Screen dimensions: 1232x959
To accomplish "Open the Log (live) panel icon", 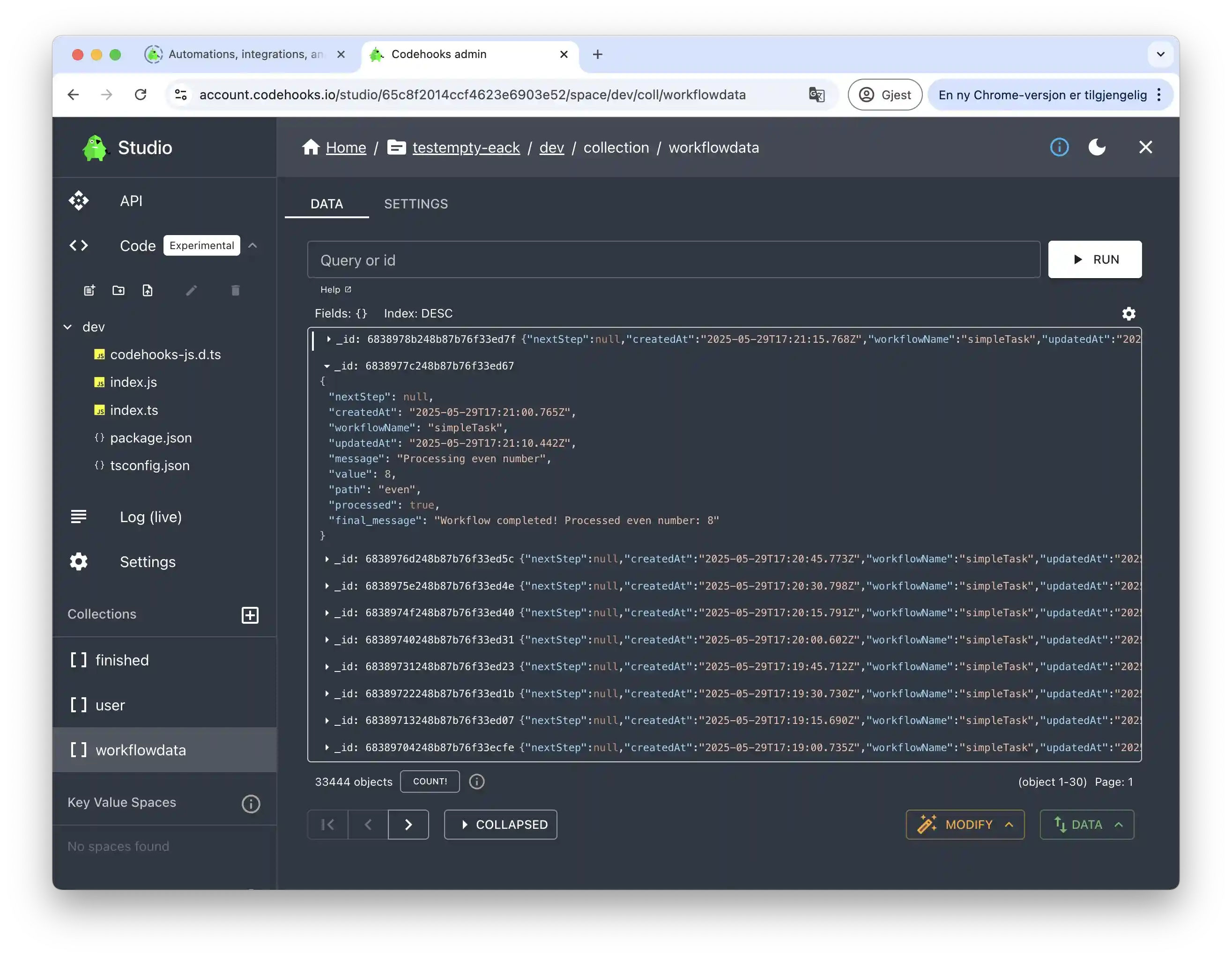I will tap(79, 516).
